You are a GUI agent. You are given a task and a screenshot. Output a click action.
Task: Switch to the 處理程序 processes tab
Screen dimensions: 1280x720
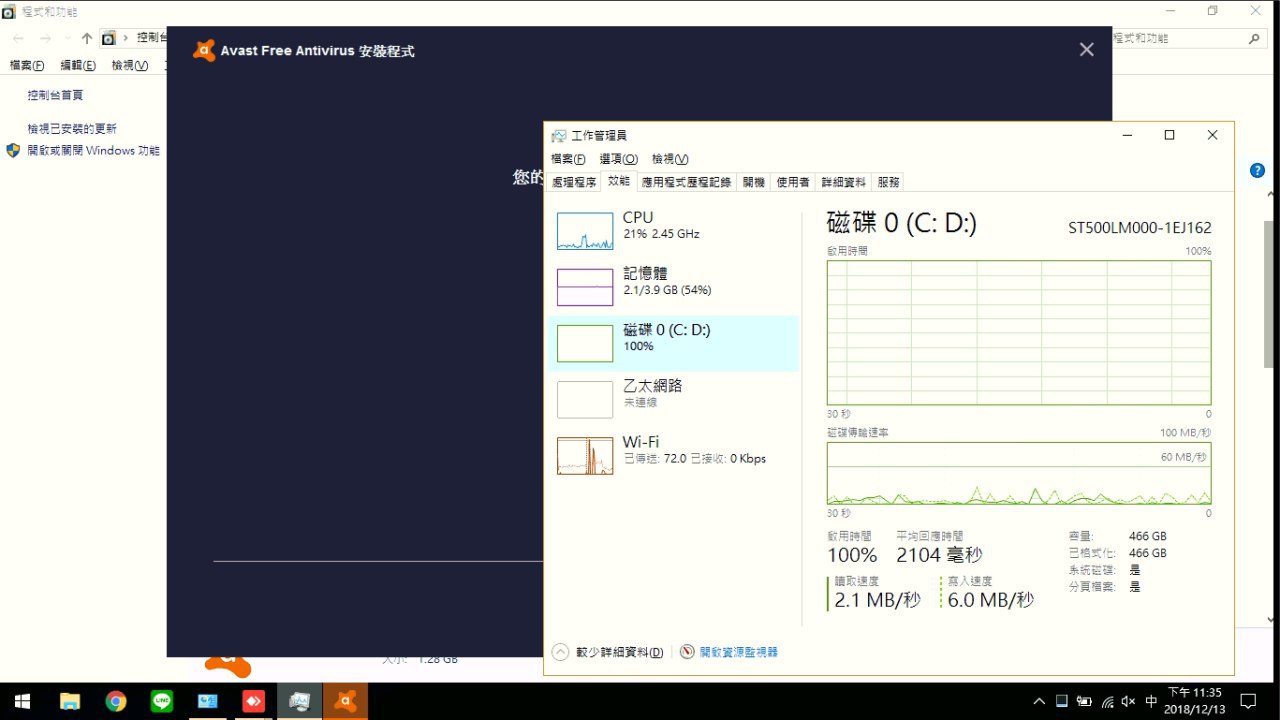pyautogui.click(x=574, y=182)
